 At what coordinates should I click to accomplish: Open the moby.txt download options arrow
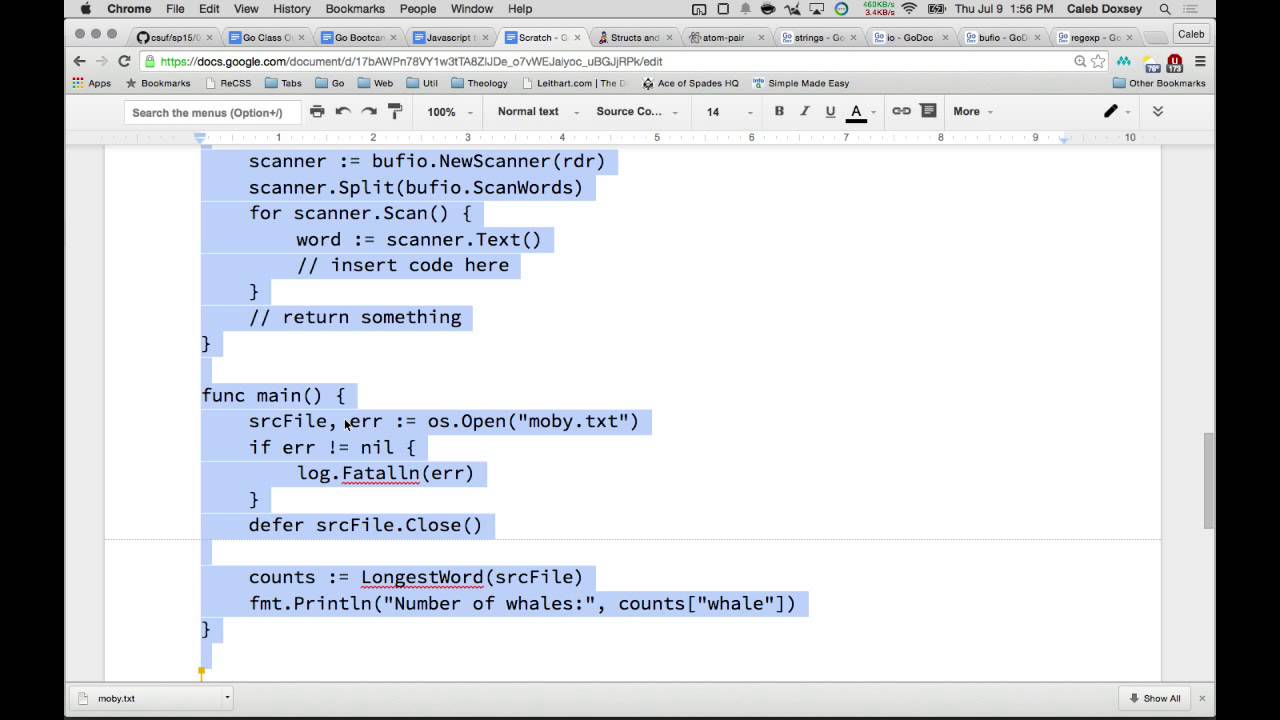coord(227,698)
